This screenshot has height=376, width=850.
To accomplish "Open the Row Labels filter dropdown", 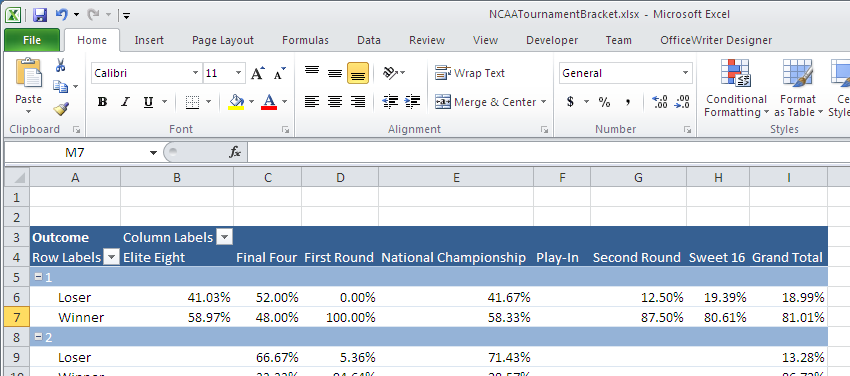I will click(111, 257).
